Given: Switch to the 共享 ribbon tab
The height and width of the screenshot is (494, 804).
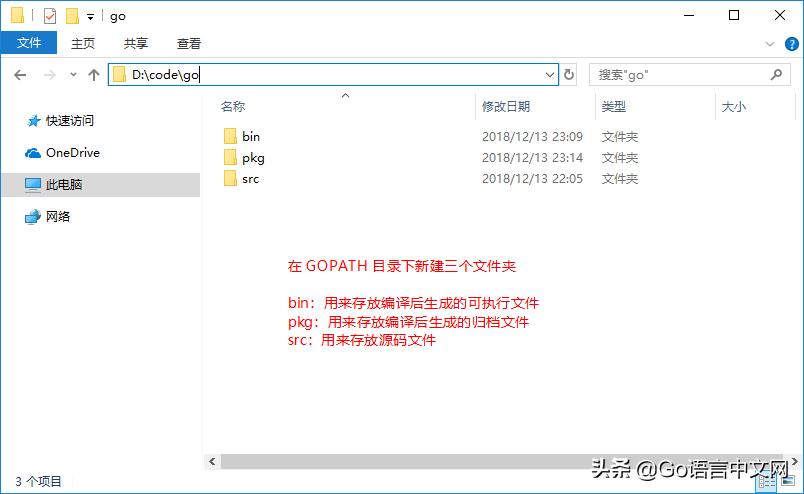Looking at the screenshot, I should 136,44.
